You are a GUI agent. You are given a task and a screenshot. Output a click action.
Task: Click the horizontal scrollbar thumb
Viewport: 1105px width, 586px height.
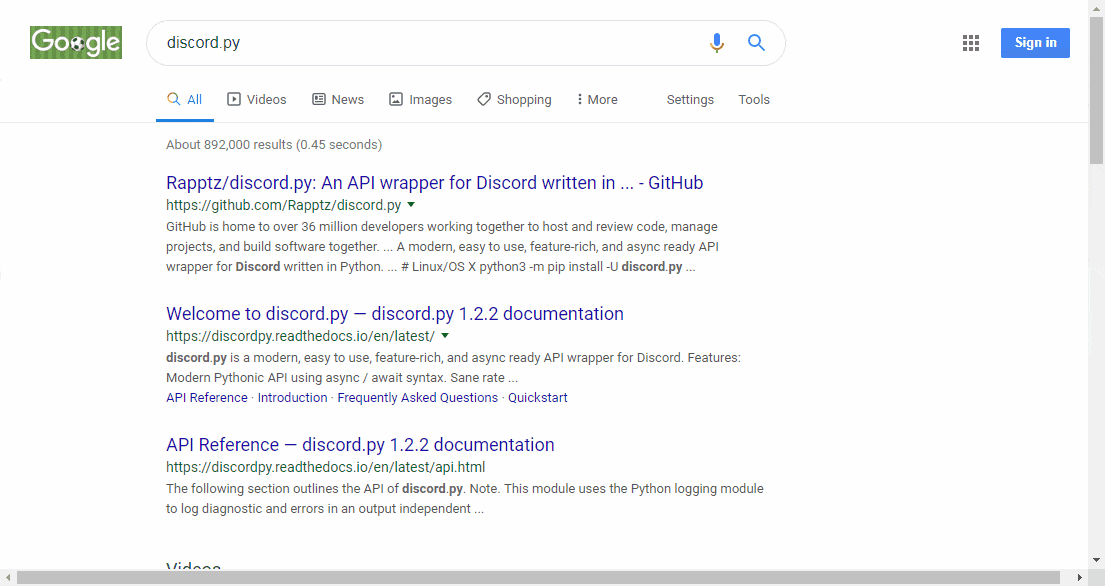coord(538,578)
